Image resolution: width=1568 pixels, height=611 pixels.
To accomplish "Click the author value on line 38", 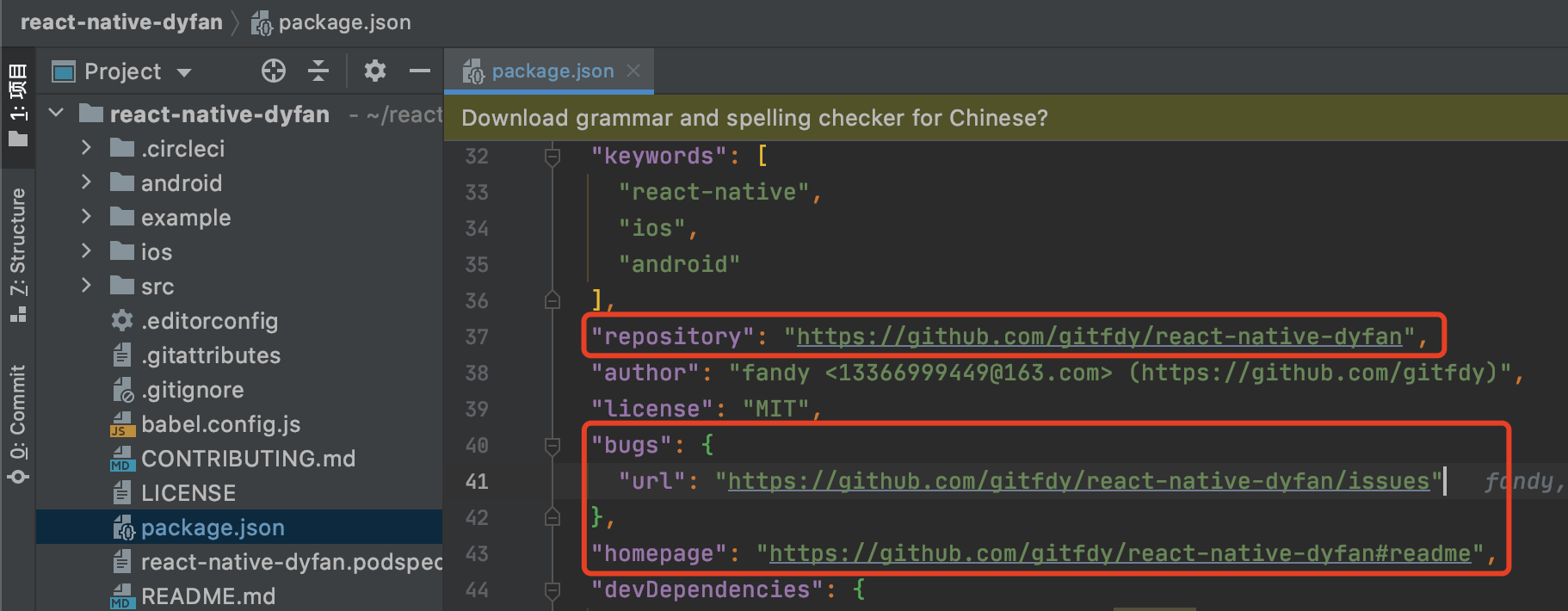I will [1120, 373].
